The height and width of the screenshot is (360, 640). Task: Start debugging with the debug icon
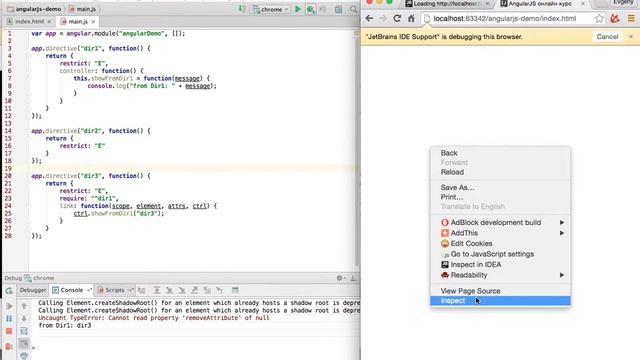[311, 9]
